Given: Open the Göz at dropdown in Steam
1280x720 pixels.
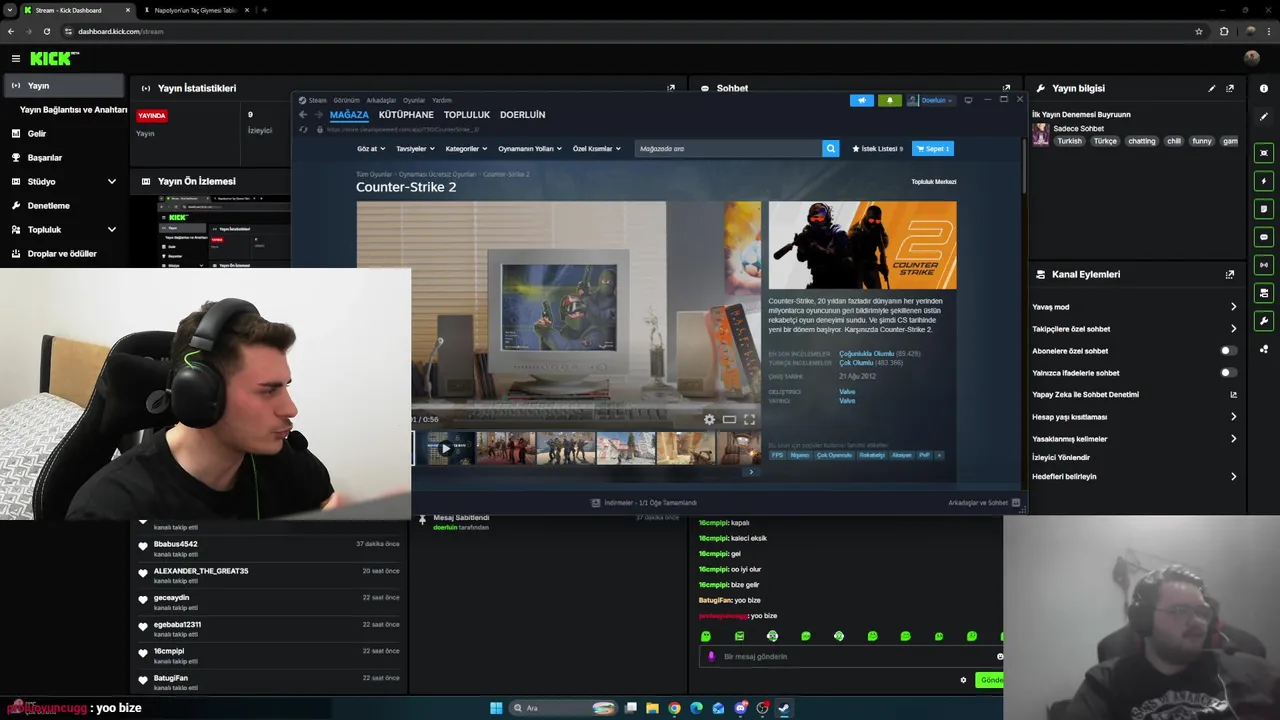Looking at the screenshot, I should pyautogui.click(x=370, y=149).
